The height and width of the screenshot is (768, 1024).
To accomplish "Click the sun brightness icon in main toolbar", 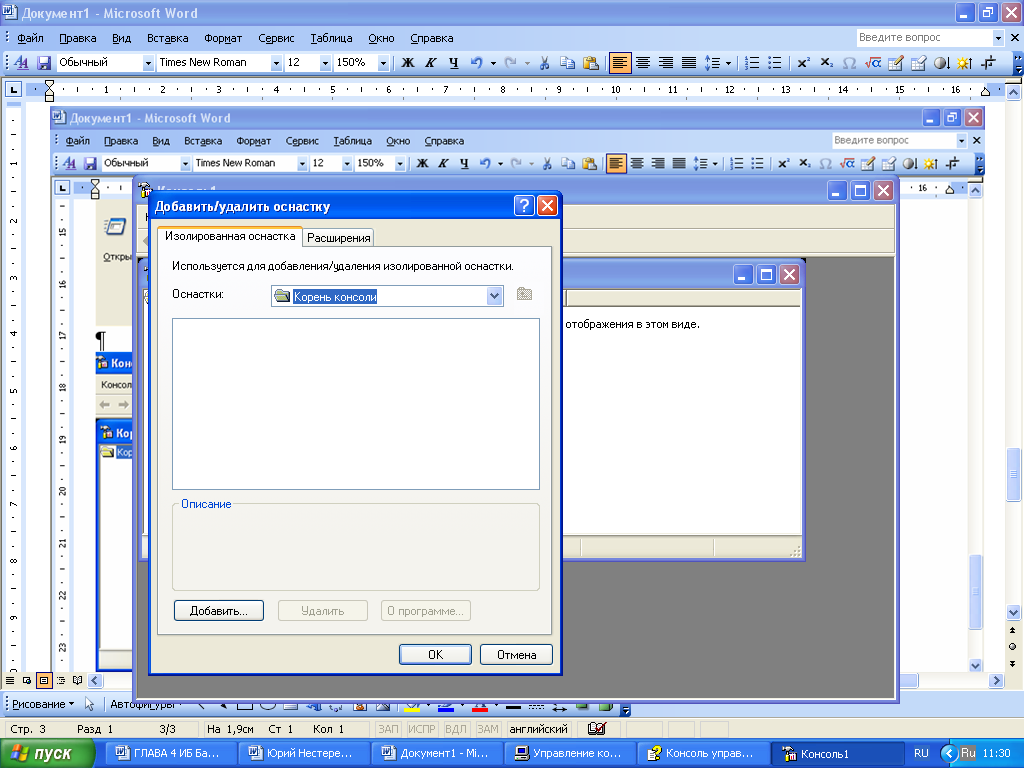I will [x=964, y=63].
